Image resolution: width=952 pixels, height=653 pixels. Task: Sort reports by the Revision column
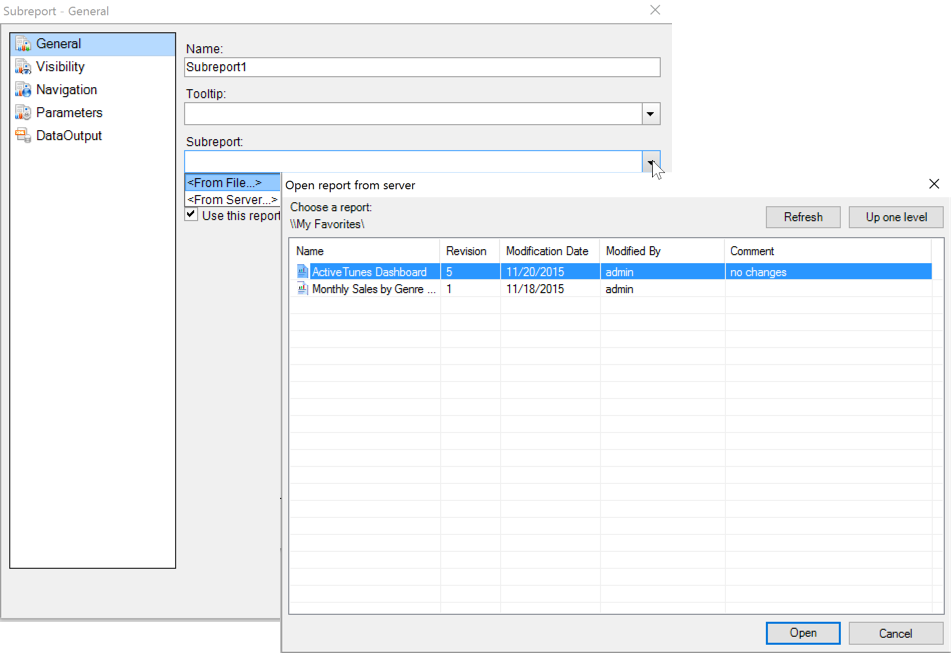470,251
